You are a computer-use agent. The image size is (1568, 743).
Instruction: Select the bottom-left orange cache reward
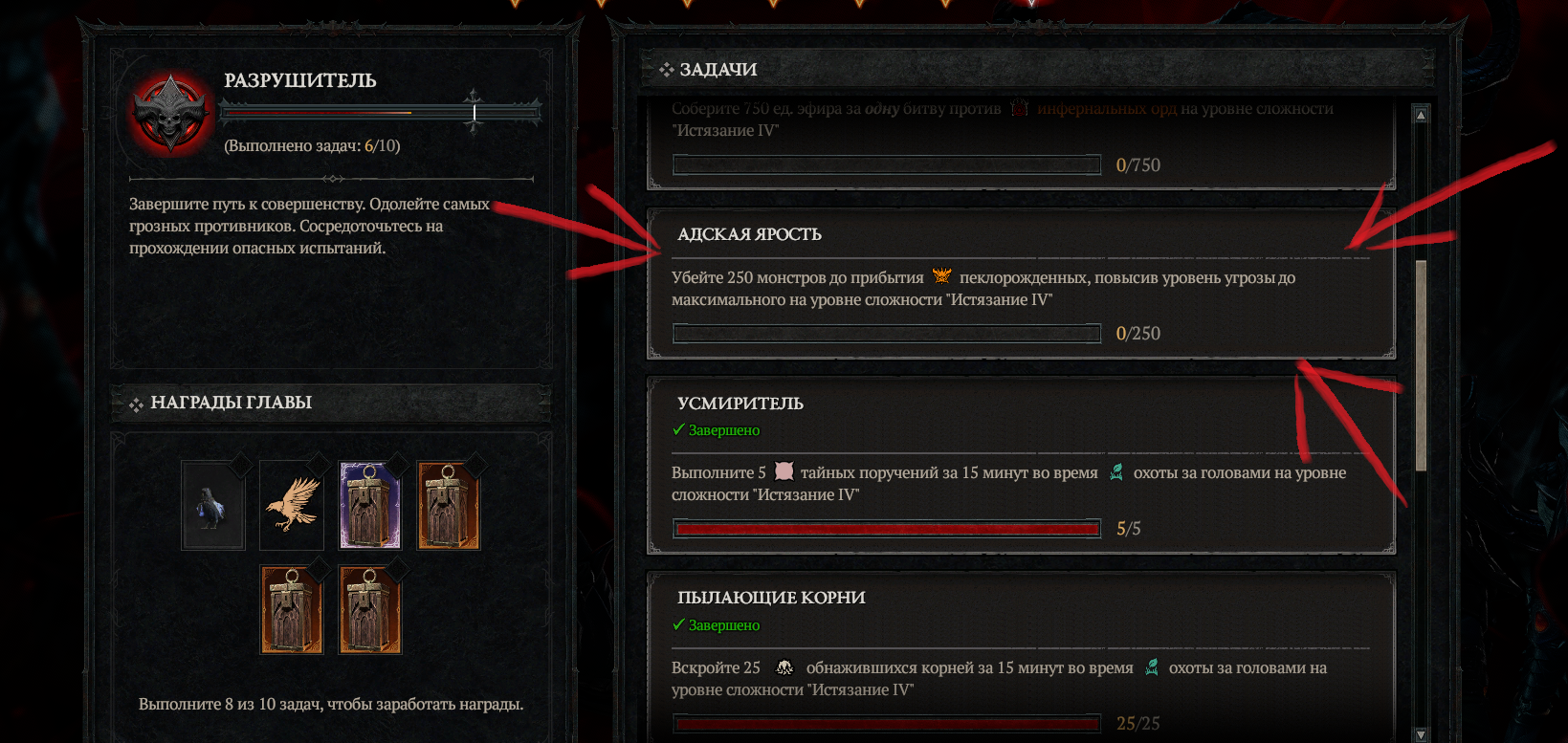coord(292,610)
